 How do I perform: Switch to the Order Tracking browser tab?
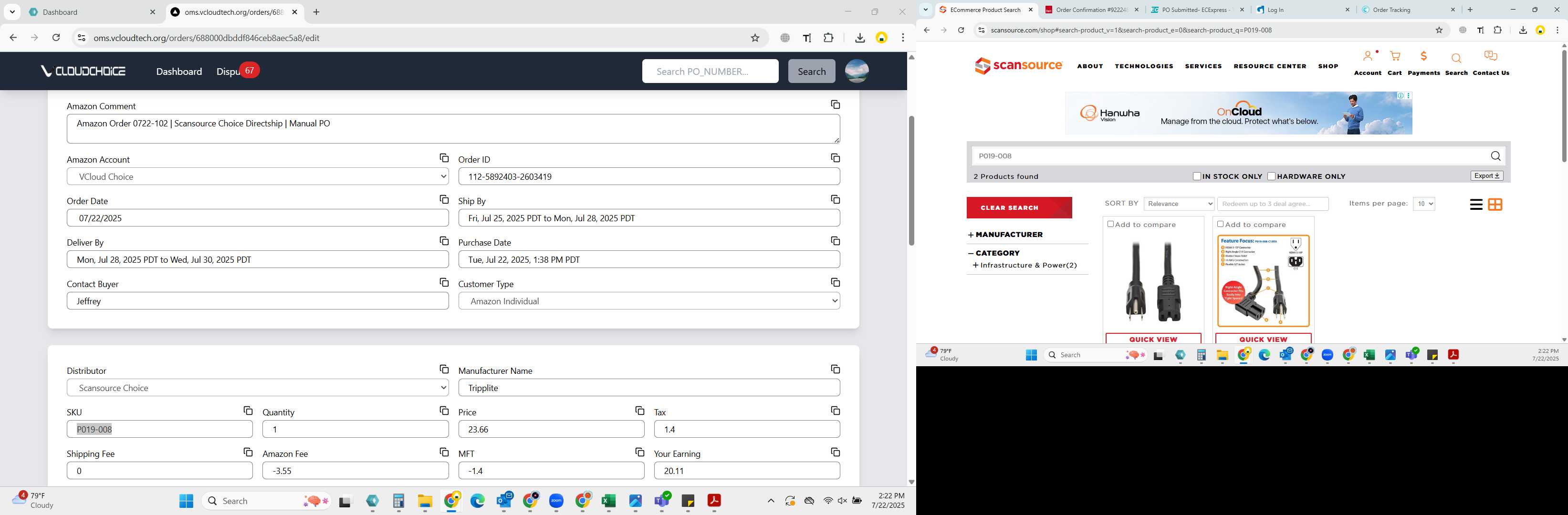pyautogui.click(x=1408, y=10)
